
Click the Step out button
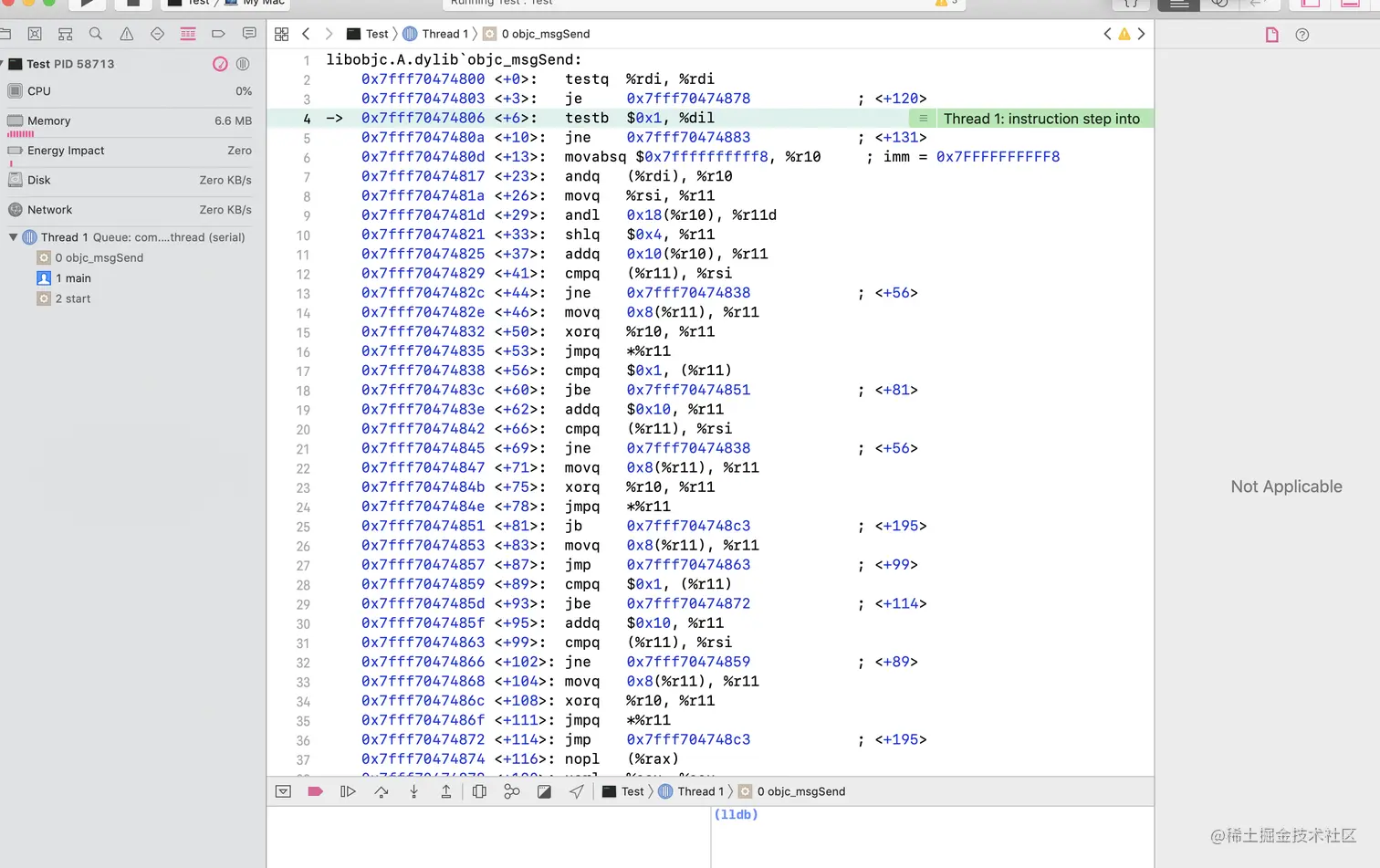pyautogui.click(x=446, y=791)
